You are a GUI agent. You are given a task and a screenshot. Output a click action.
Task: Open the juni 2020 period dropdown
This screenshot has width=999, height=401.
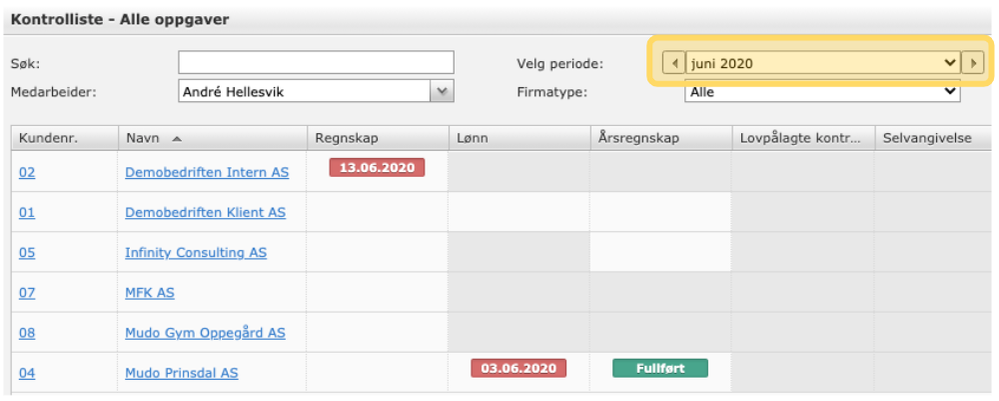(x=822, y=63)
